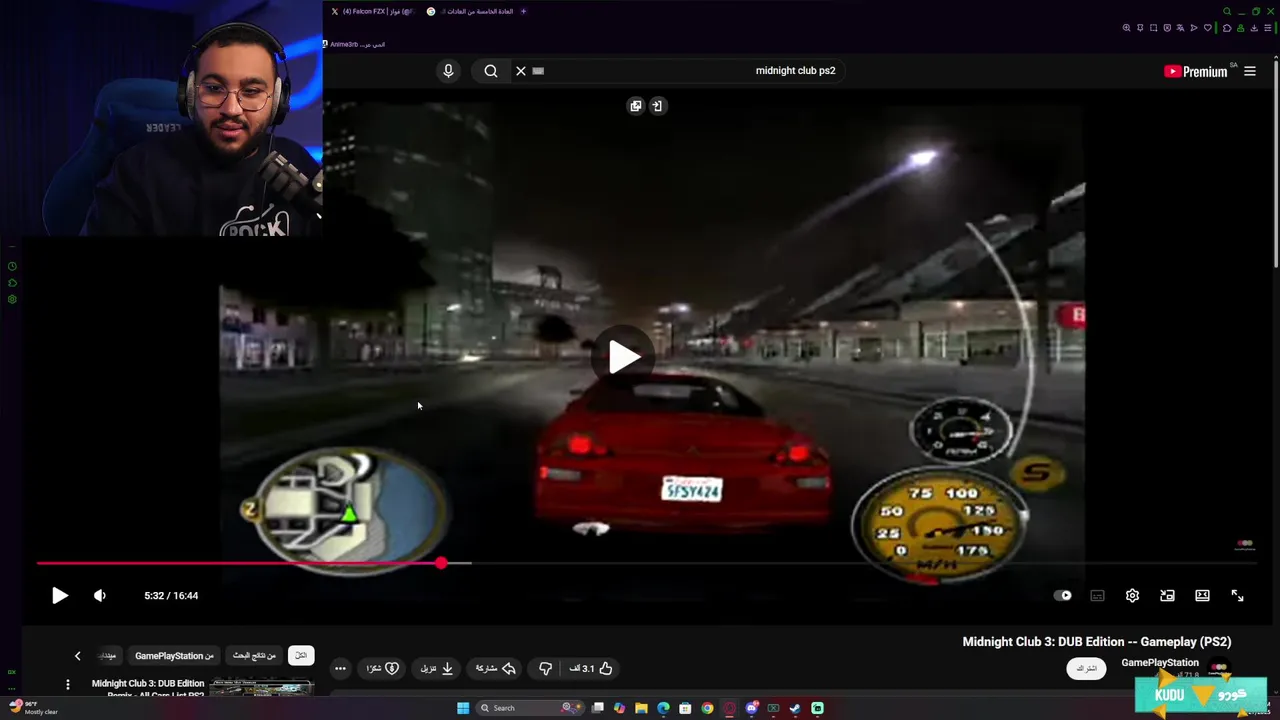Open Google Chrome from taskbar
Screen dimensions: 1280x720
[707, 708]
